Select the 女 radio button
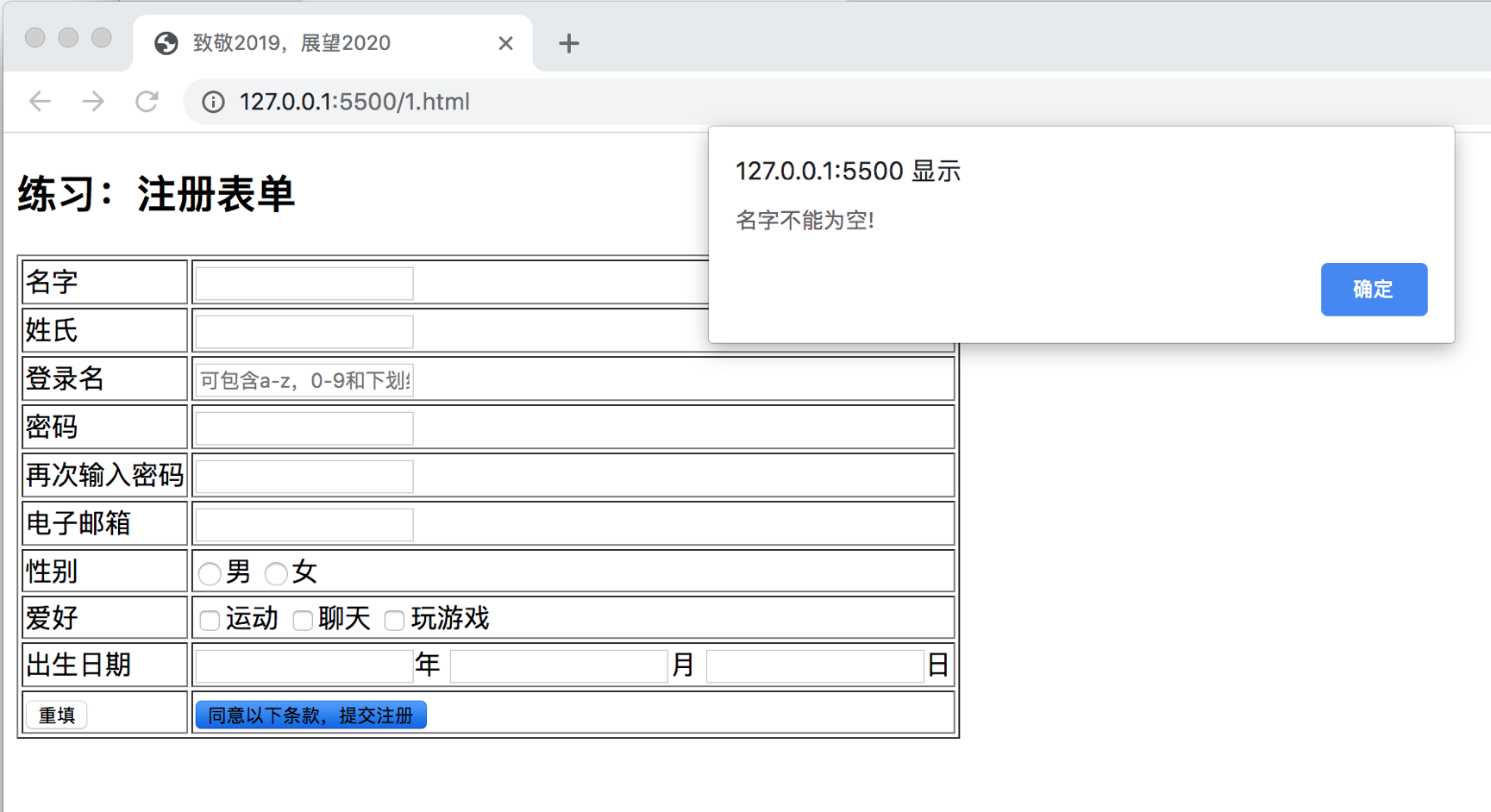The image size is (1491, 812). pyautogui.click(x=276, y=573)
